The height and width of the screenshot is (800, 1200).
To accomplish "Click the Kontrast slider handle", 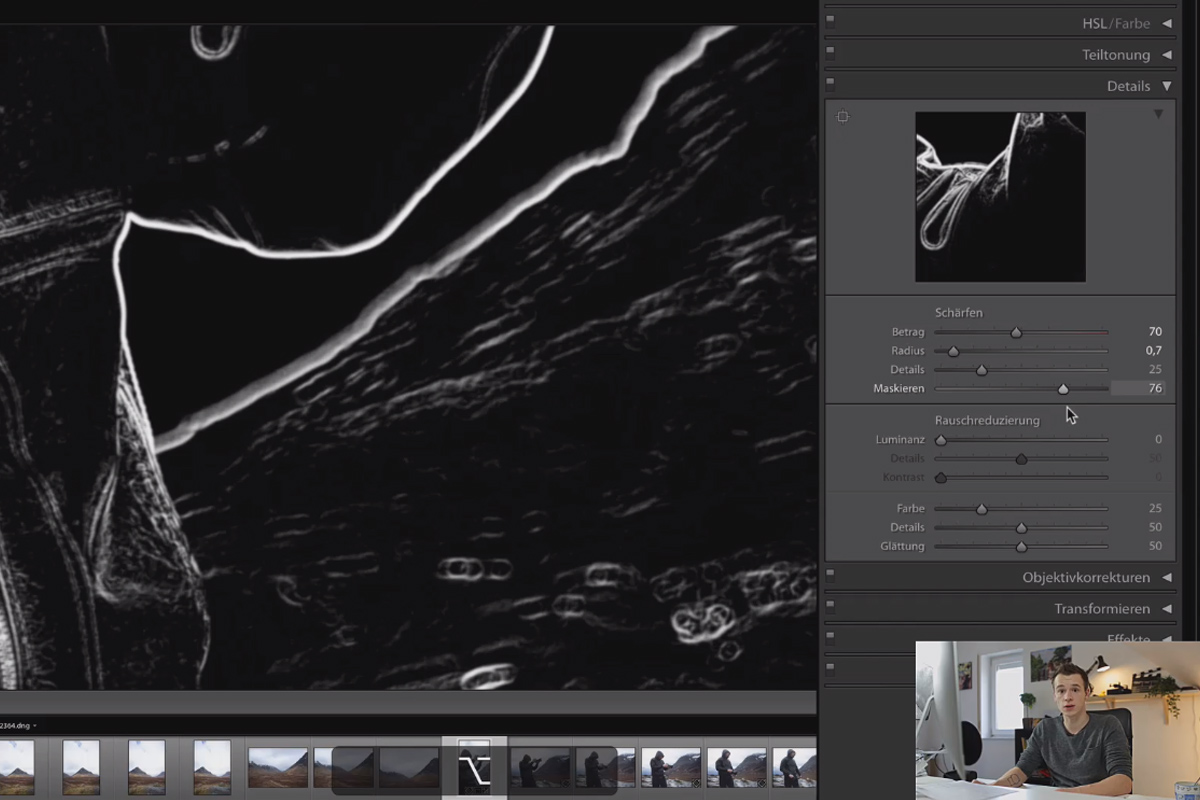I will click(x=940, y=478).
